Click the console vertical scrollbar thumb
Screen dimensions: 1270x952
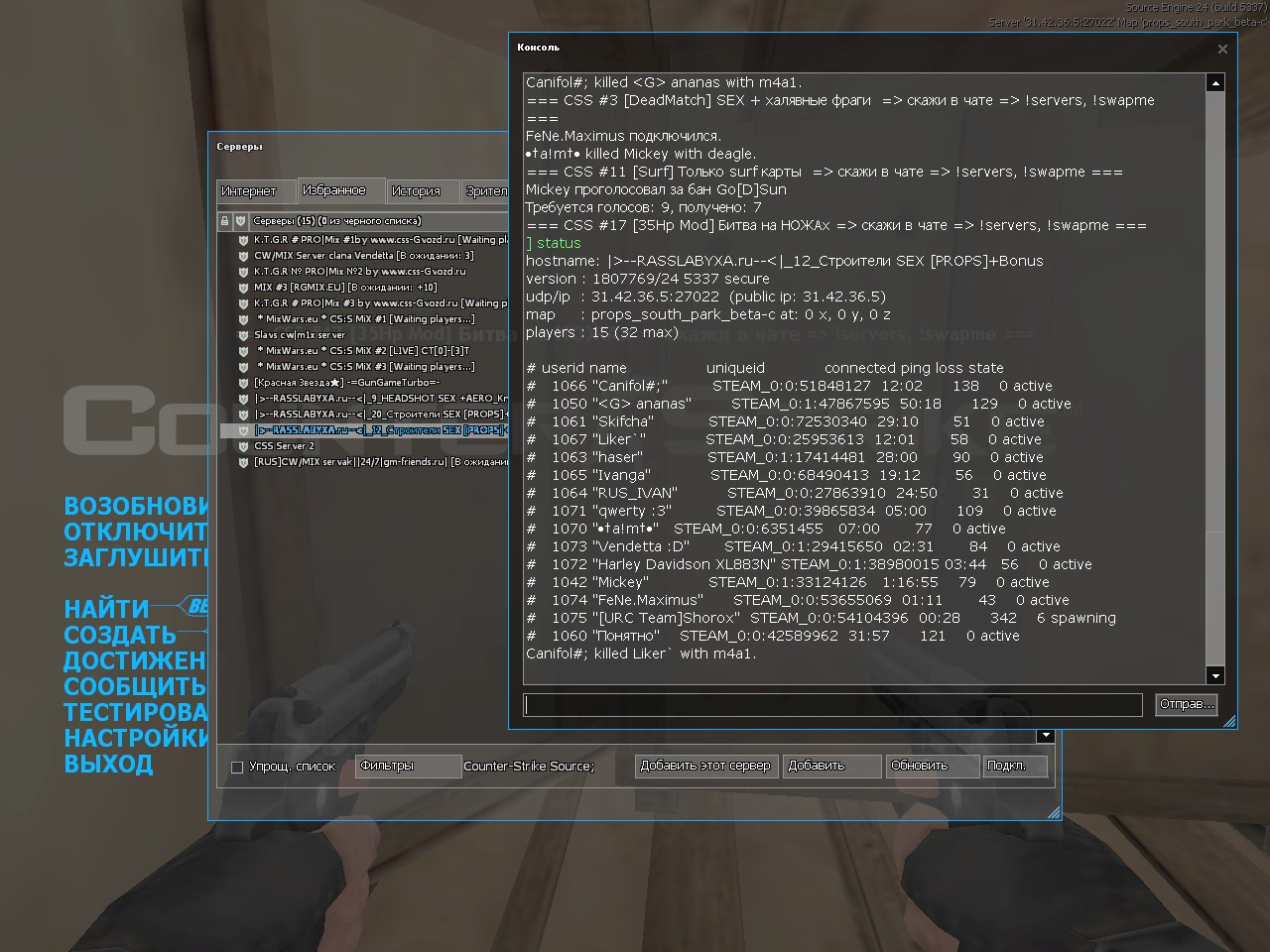[1215, 598]
